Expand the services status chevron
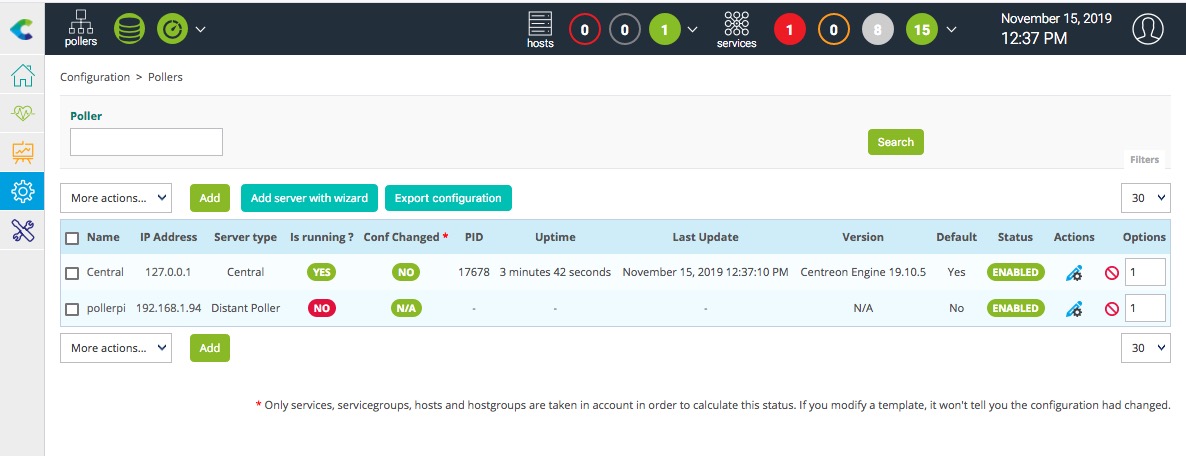The height and width of the screenshot is (456, 1186). click(951, 29)
